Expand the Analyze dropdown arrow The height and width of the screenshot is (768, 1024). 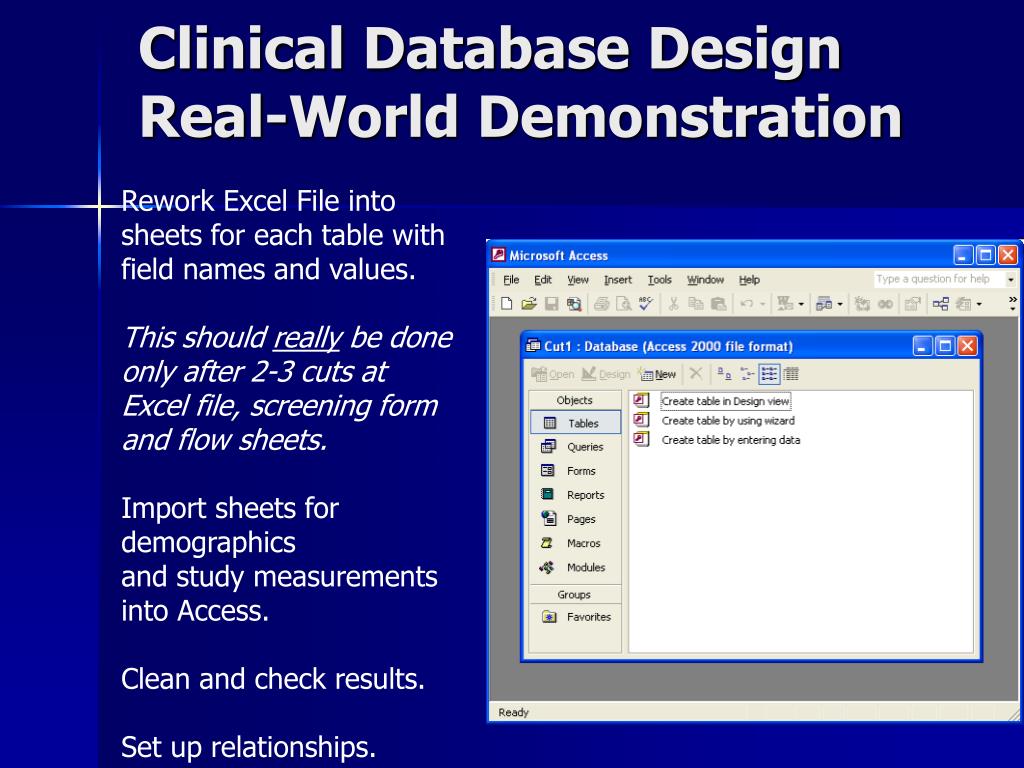(840, 304)
